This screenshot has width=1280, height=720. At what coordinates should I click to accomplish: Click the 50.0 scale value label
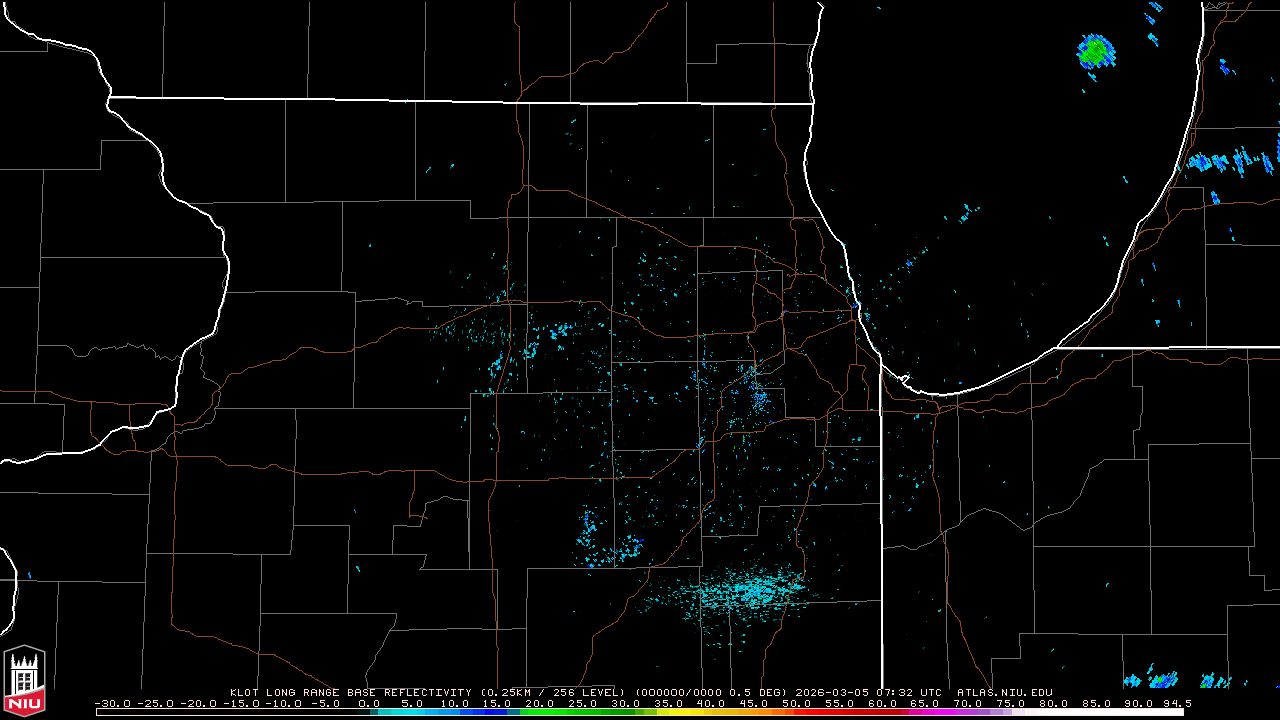point(796,703)
